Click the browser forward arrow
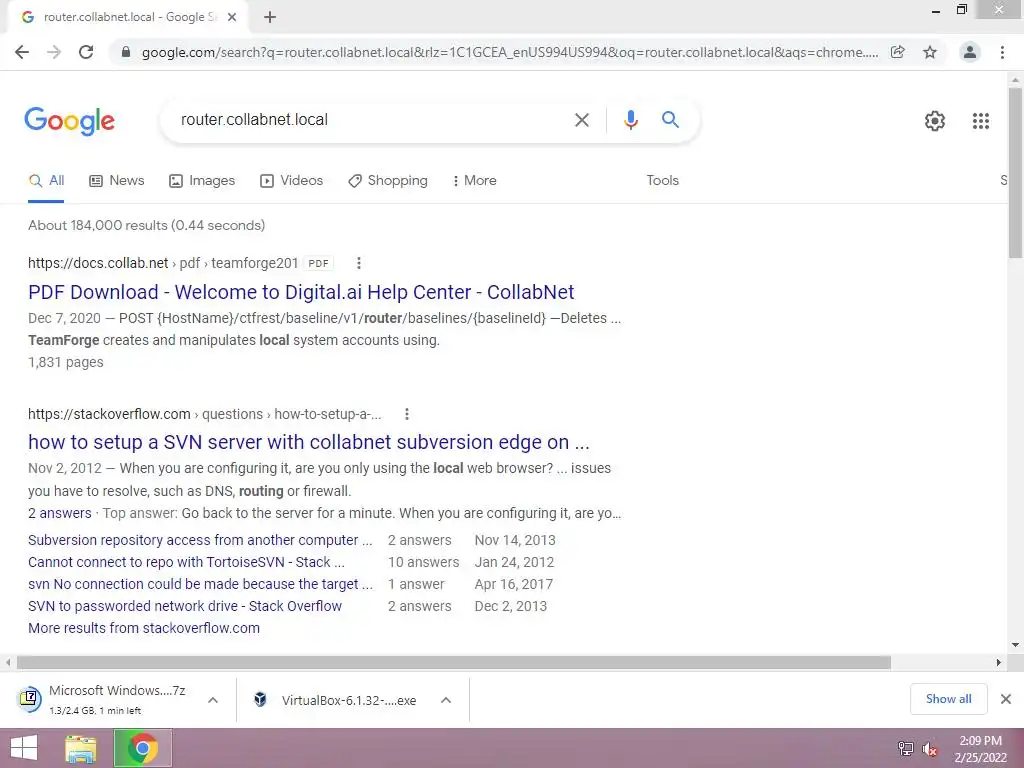Viewport: 1024px width, 768px height. click(54, 52)
